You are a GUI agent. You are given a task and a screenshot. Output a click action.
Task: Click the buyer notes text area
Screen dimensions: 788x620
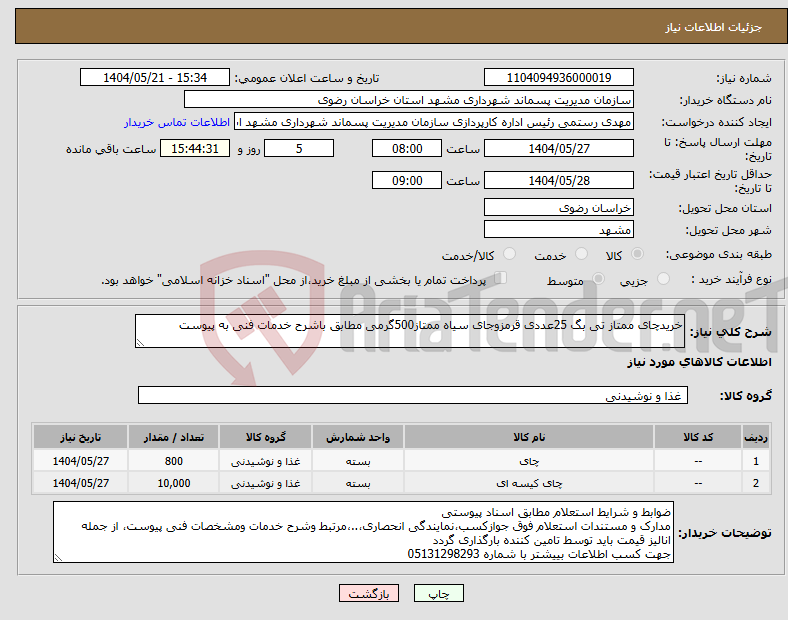point(363,532)
